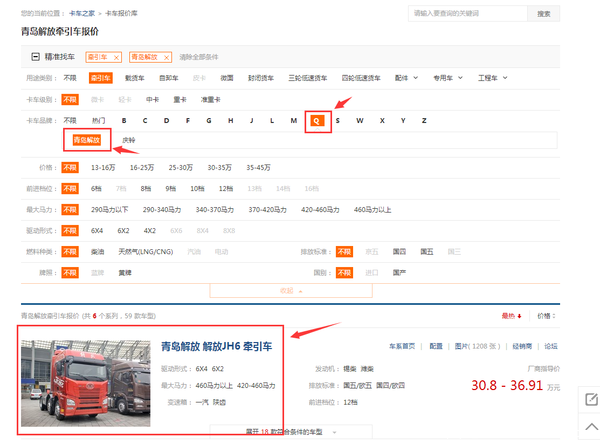Open 图片 gallery link
The image size is (600, 444).
(x=477, y=346)
